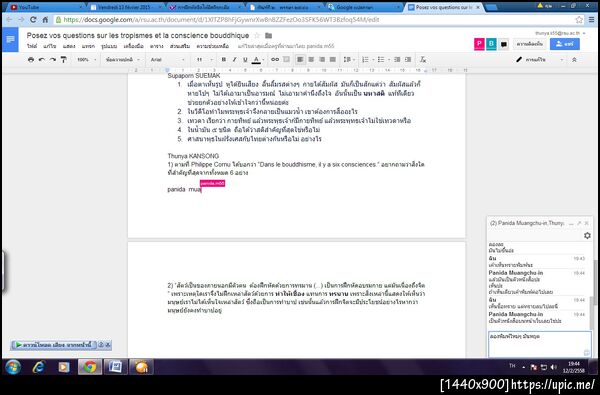Open the Table menu in Docs

pos(157,46)
